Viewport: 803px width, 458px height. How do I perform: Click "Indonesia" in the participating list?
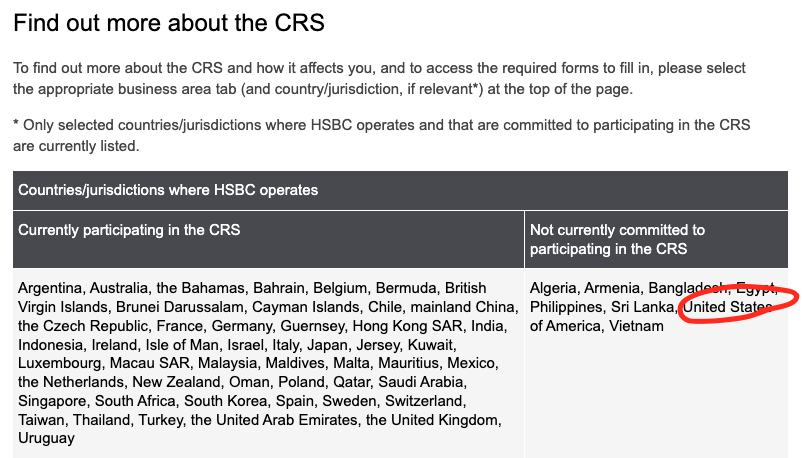pos(52,344)
